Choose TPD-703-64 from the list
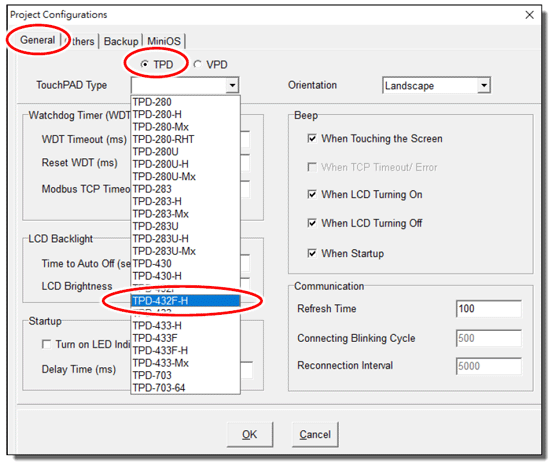The width and height of the screenshot is (554, 470). (185, 388)
